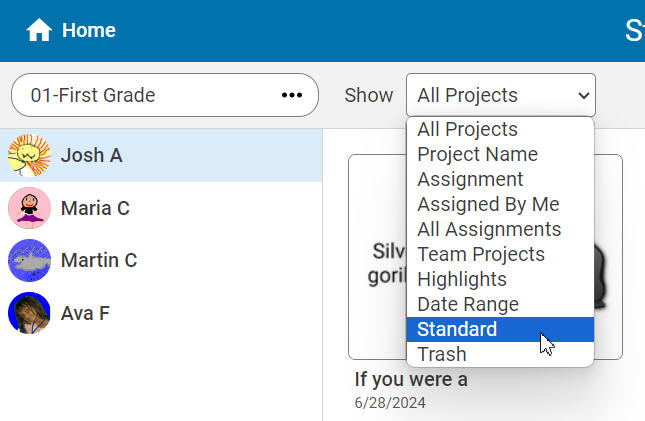Choose the Date Range filter

pos(468,304)
